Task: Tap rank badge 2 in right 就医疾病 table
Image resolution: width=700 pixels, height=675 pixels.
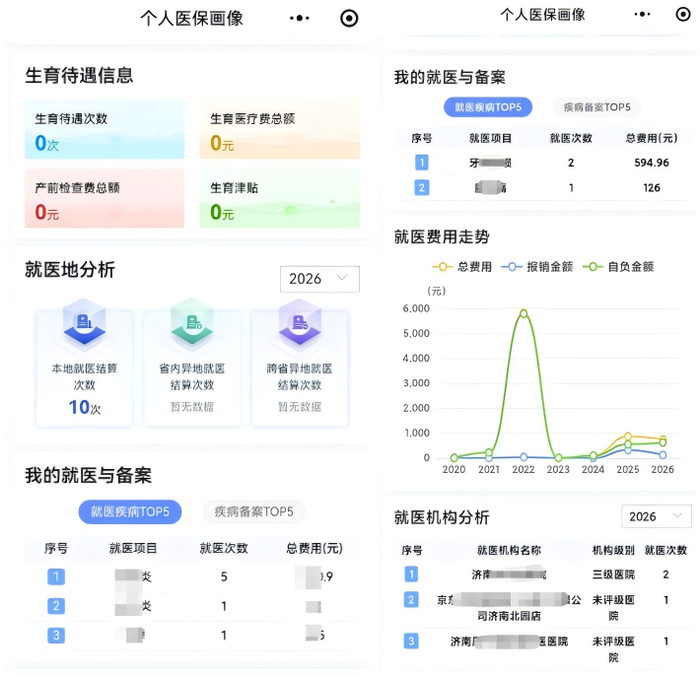Action: [422, 188]
